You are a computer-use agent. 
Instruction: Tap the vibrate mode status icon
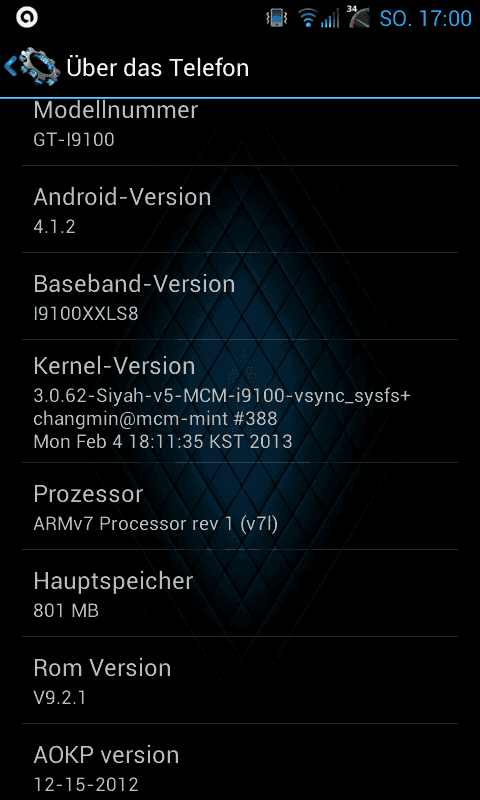coord(277,18)
